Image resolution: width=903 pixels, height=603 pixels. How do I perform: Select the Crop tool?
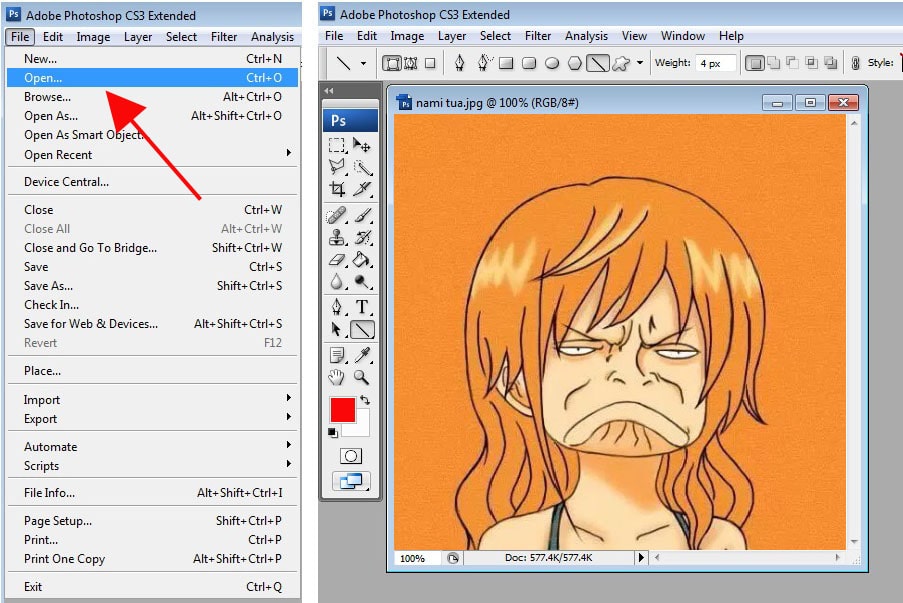[337, 189]
